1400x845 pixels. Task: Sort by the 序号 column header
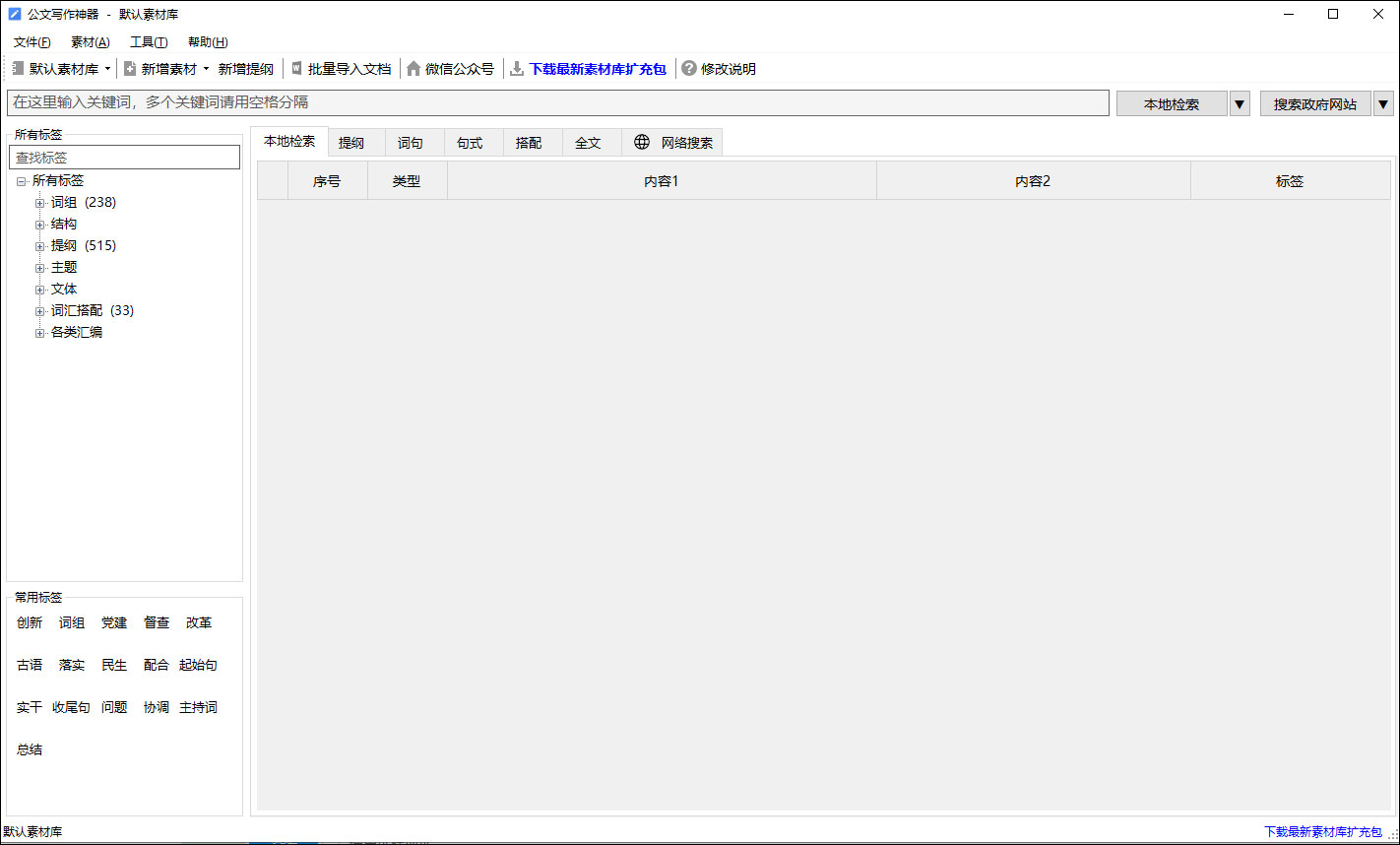tap(327, 181)
